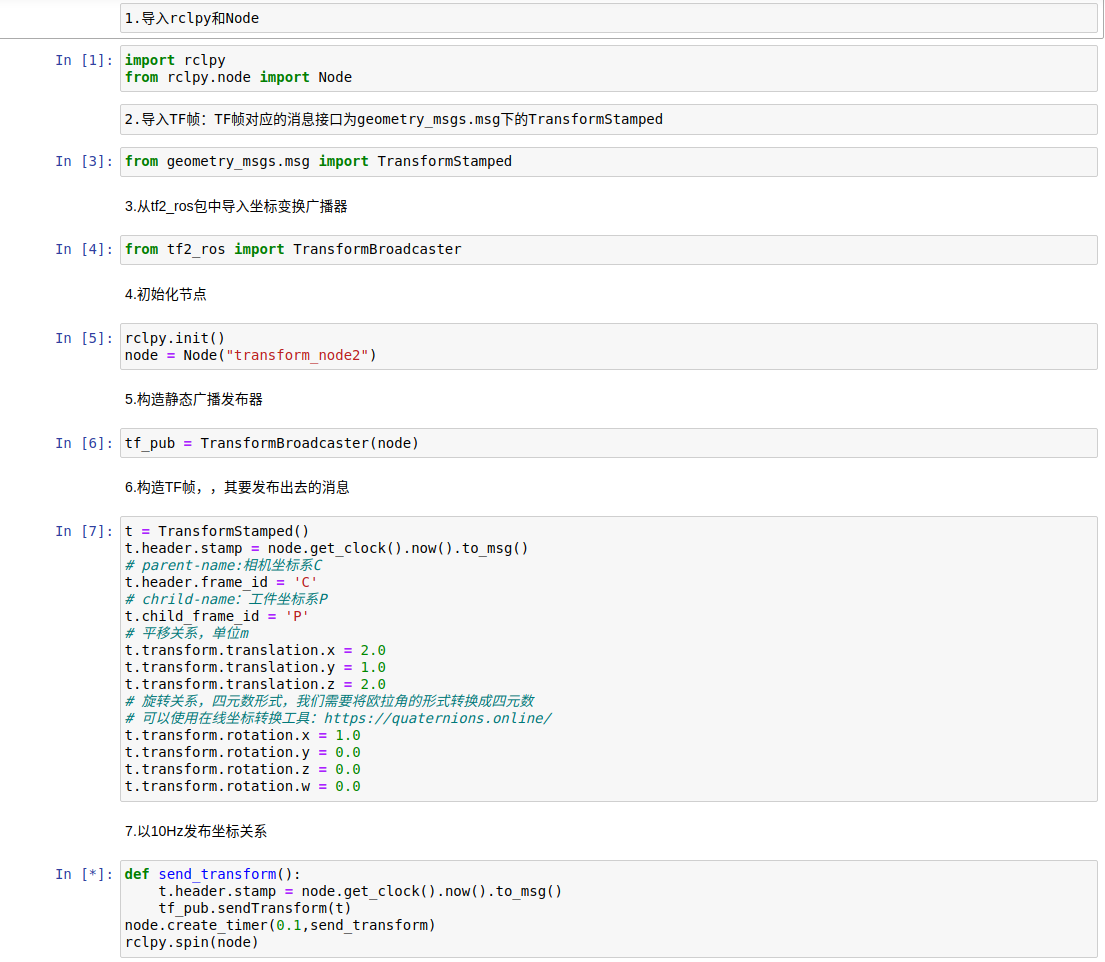The image size is (1105, 962).
Task: Select the In [1] cell prompt
Action: coord(84,61)
